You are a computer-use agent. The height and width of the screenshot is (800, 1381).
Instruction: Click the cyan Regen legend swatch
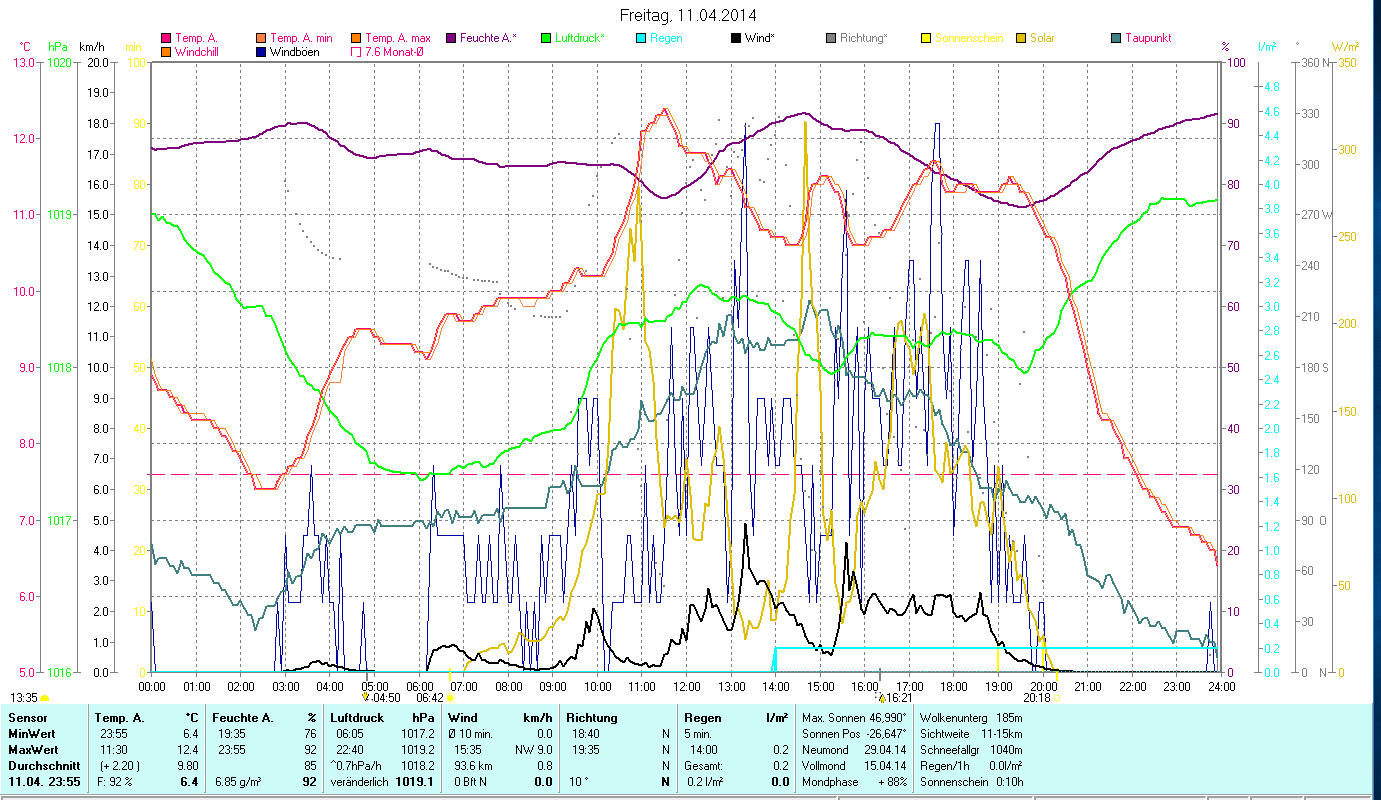pyautogui.click(x=640, y=38)
